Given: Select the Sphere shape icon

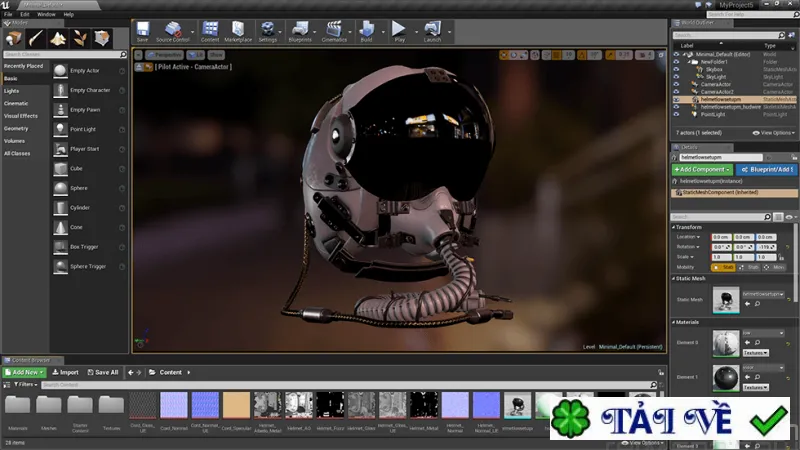Looking at the screenshot, I should pos(60,188).
